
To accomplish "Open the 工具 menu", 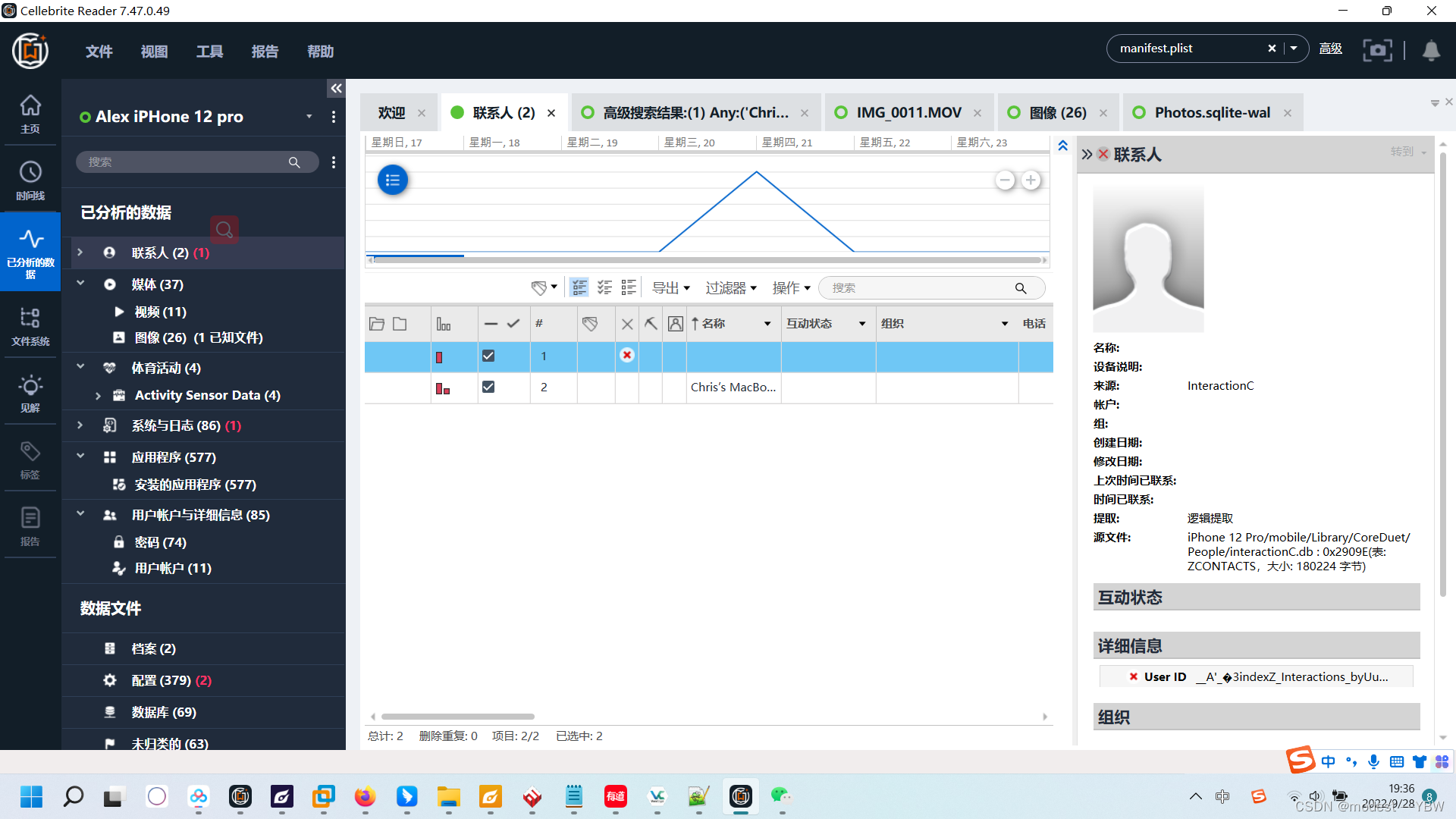I will [x=209, y=52].
